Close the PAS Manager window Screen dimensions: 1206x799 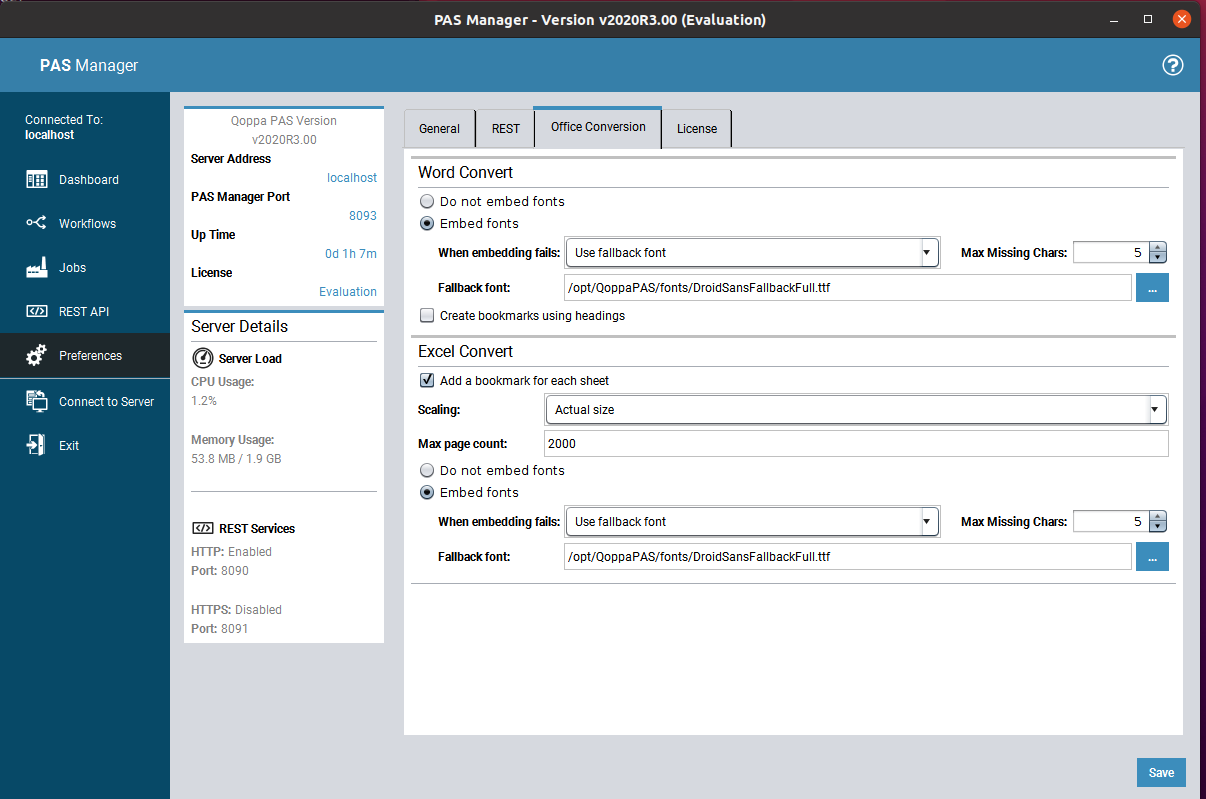(1182, 19)
